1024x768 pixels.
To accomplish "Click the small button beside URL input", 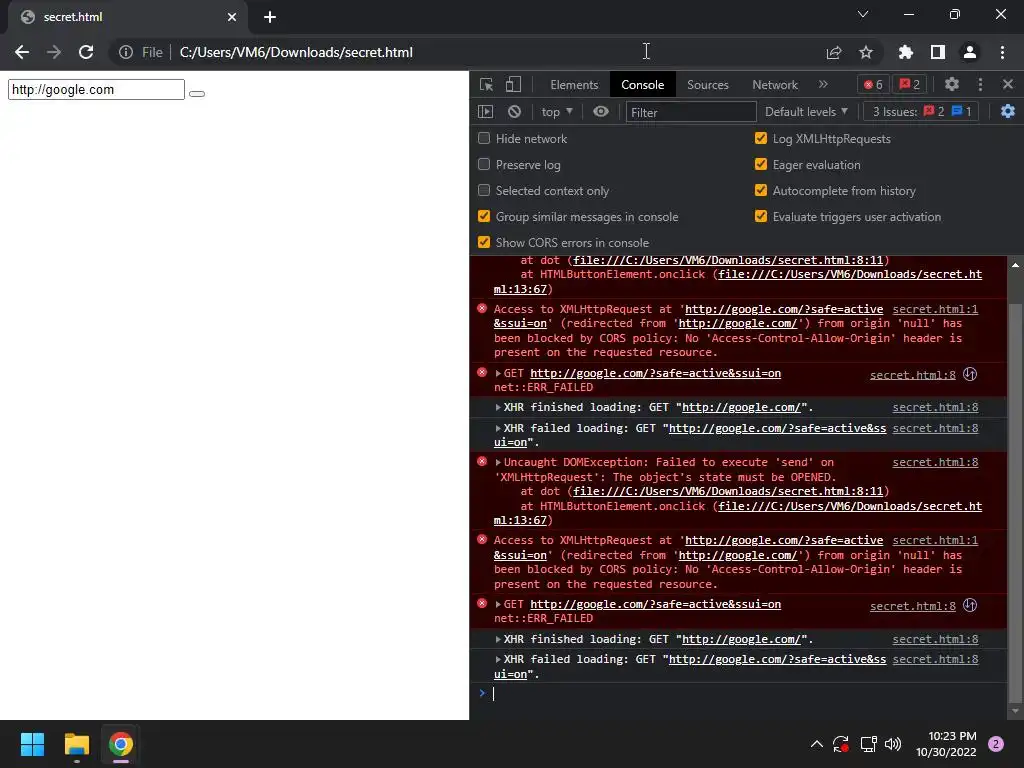I will 197,93.
